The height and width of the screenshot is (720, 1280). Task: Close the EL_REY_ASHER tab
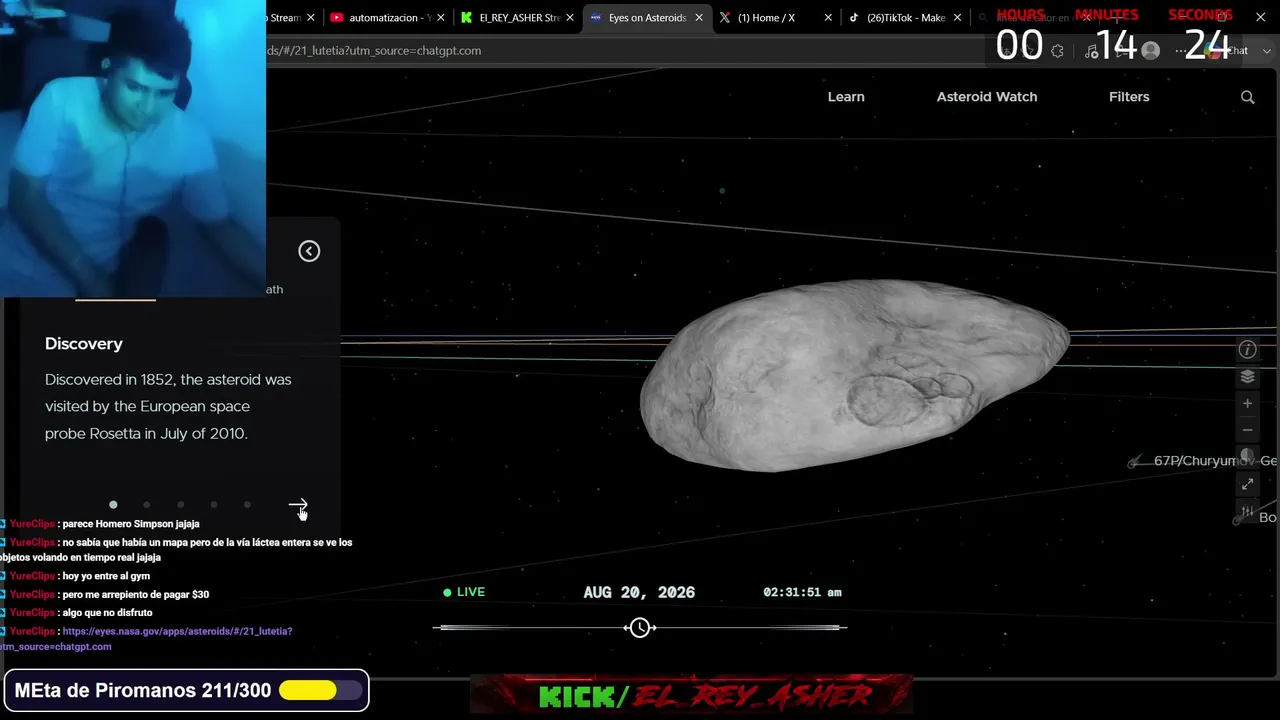(x=570, y=18)
